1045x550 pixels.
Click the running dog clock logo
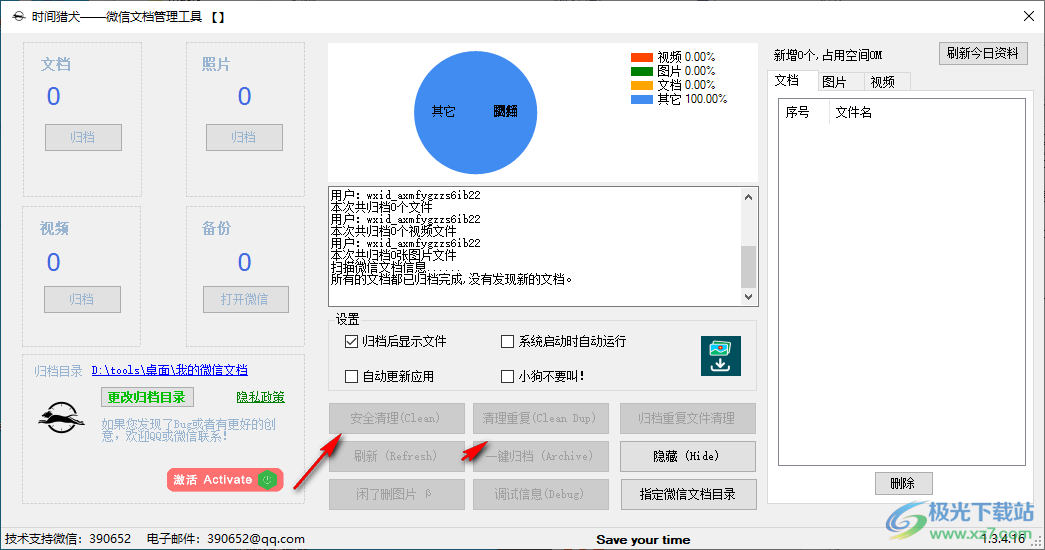click(x=61, y=417)
